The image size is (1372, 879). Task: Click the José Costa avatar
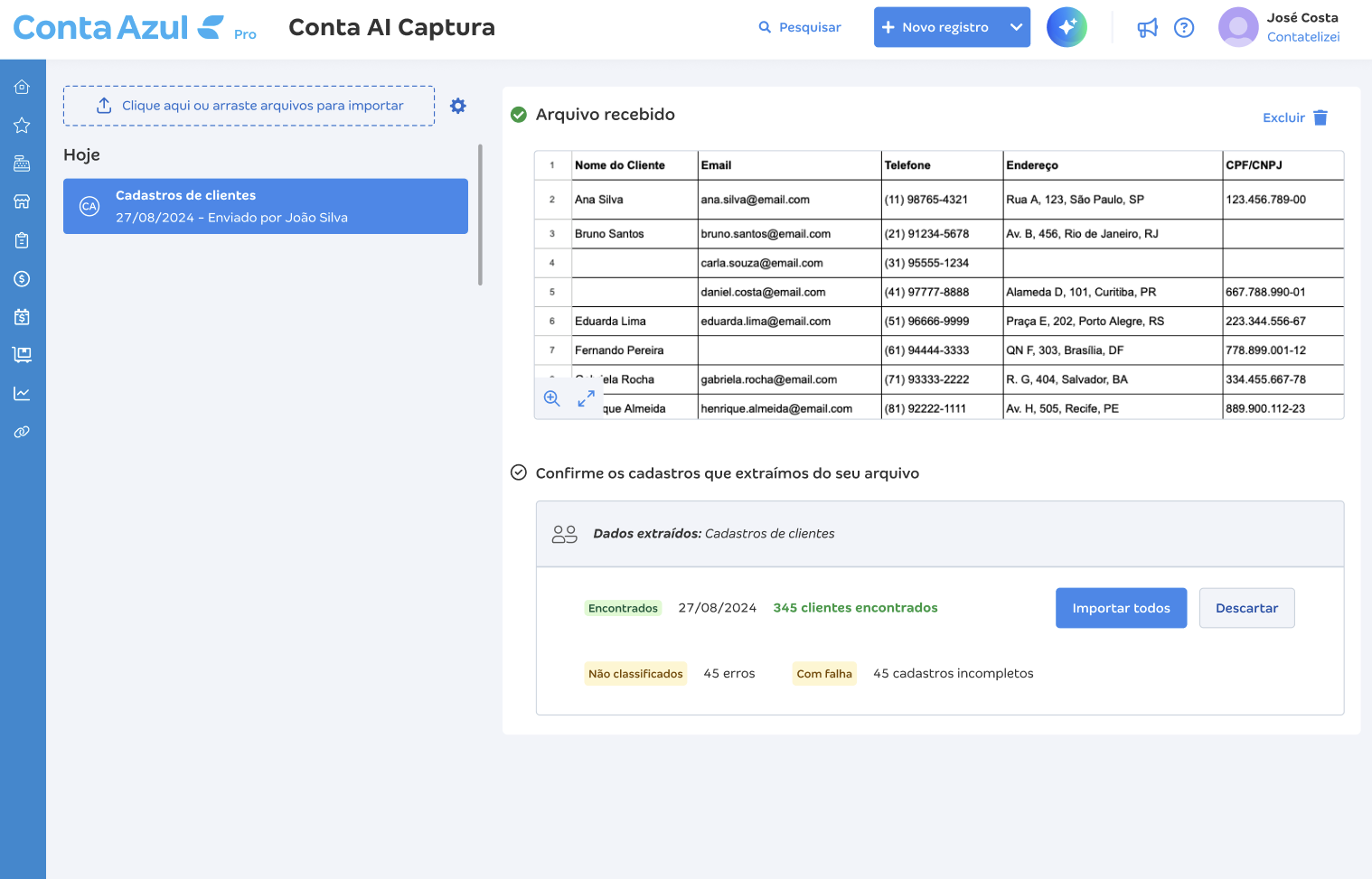pyautogui.click(x=1238, y=27)
